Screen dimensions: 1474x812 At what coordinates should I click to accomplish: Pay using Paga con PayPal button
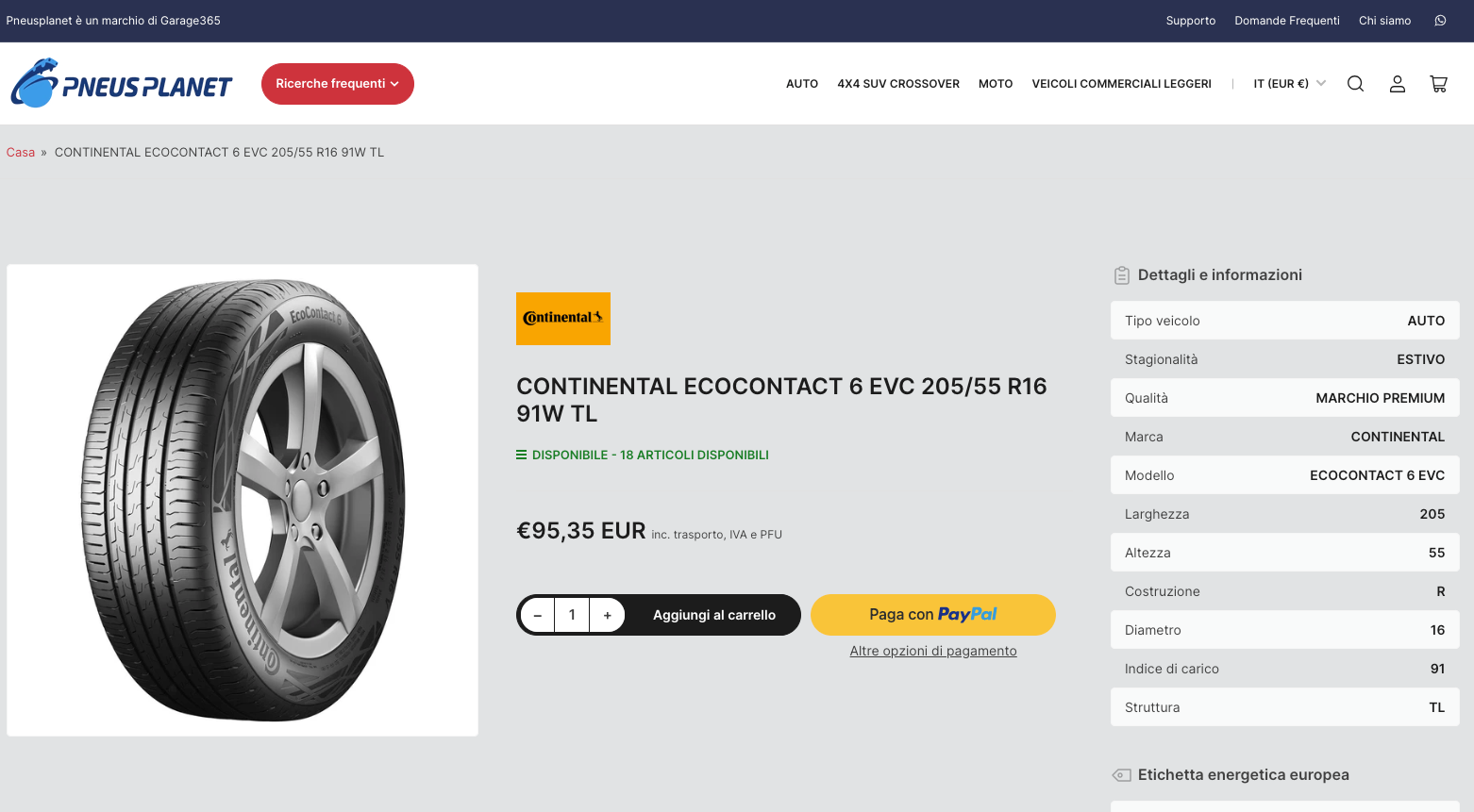933,615
